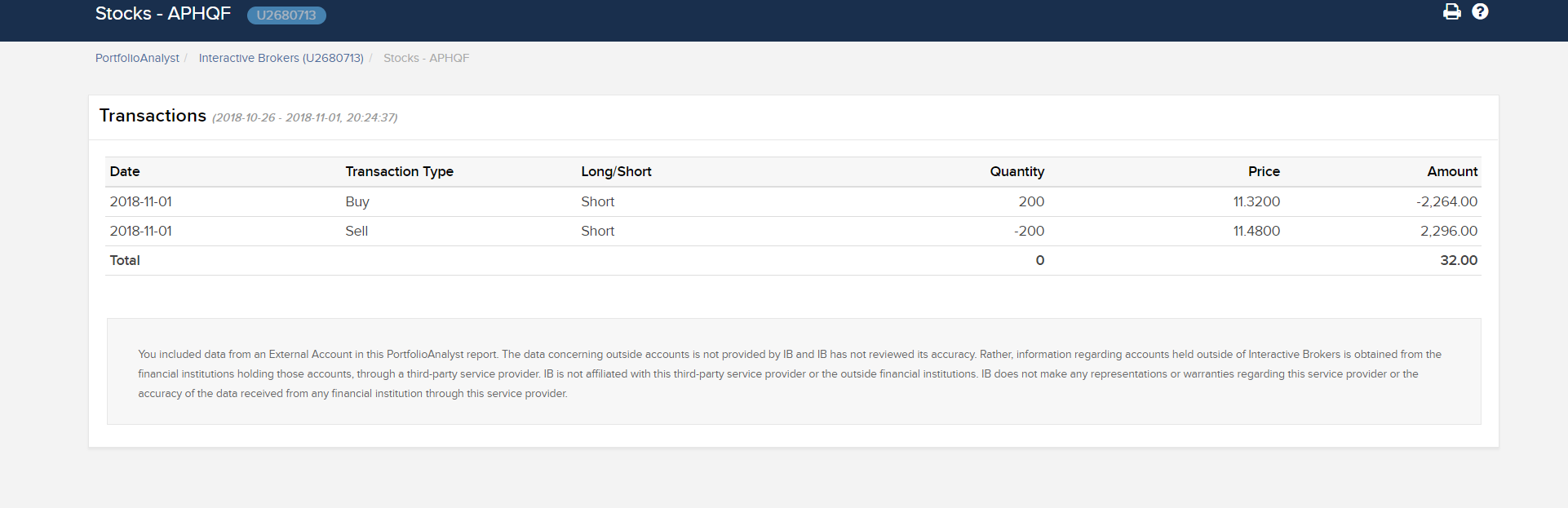Click the Buy transaction type cell
This screenshot has width=1568, height=508.
point(357,201)
